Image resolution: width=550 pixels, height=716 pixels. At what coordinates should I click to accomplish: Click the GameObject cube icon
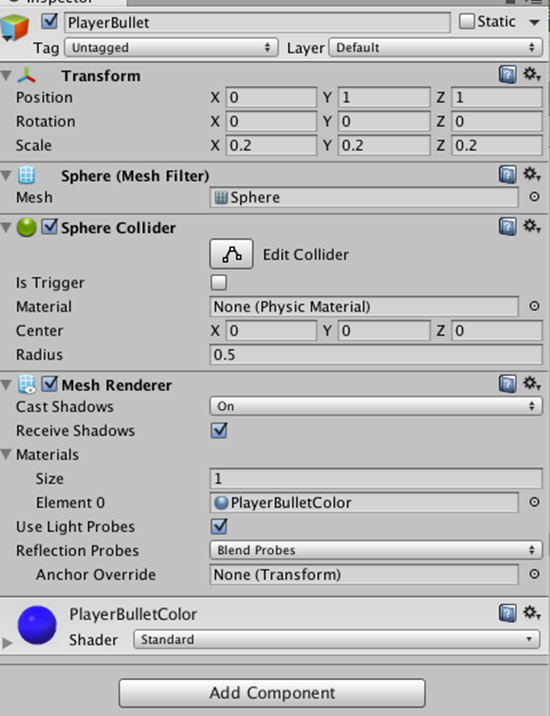[15, 27]
